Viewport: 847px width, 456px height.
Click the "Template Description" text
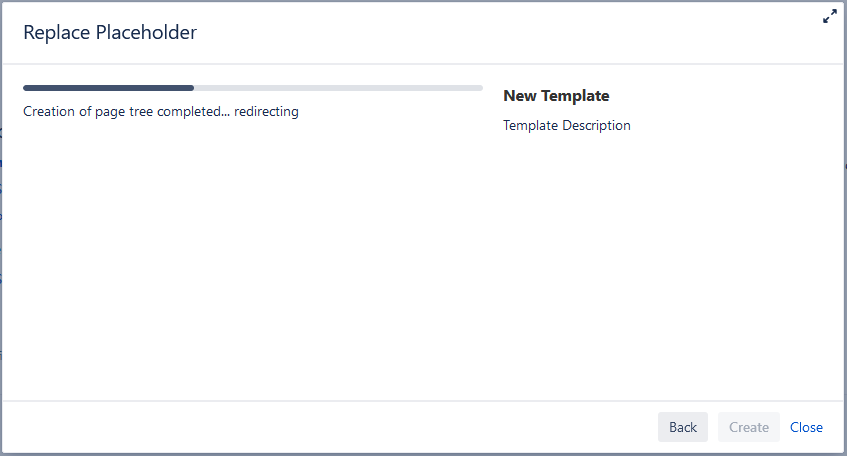[x=567, y=125]
